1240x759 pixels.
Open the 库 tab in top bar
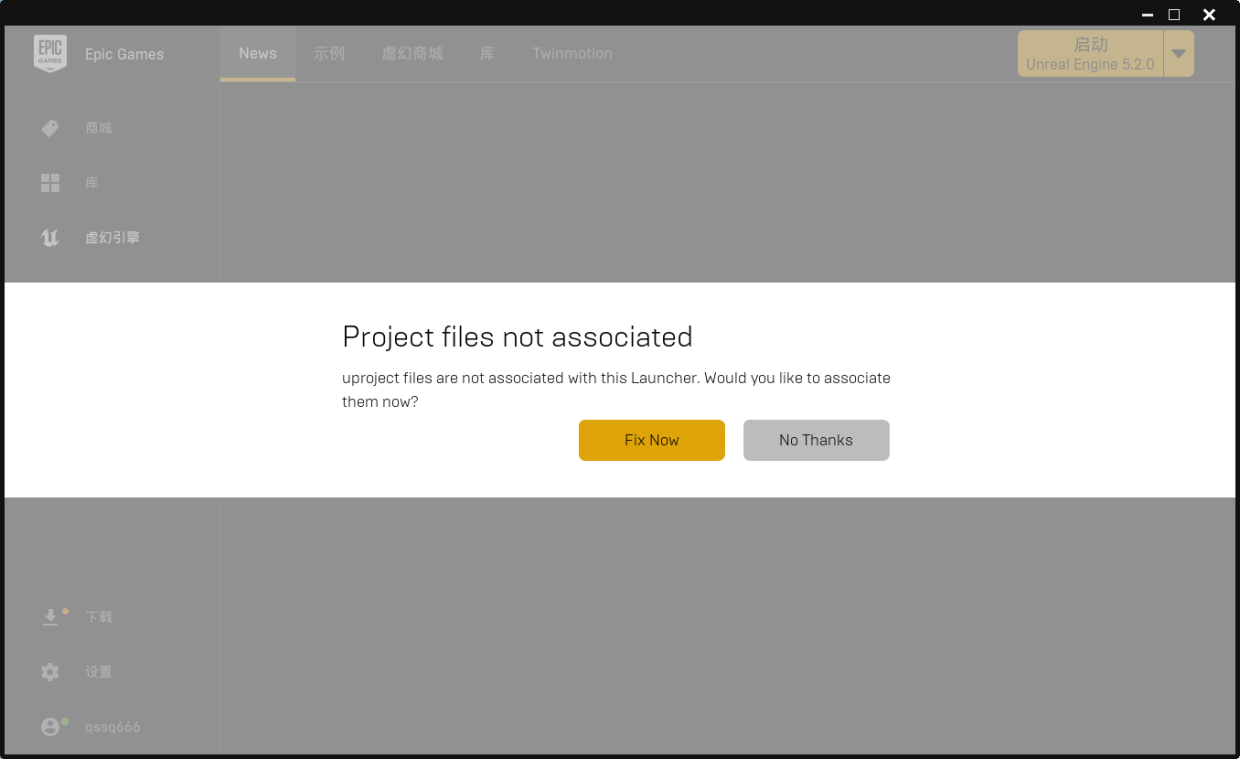pos(487,54)
